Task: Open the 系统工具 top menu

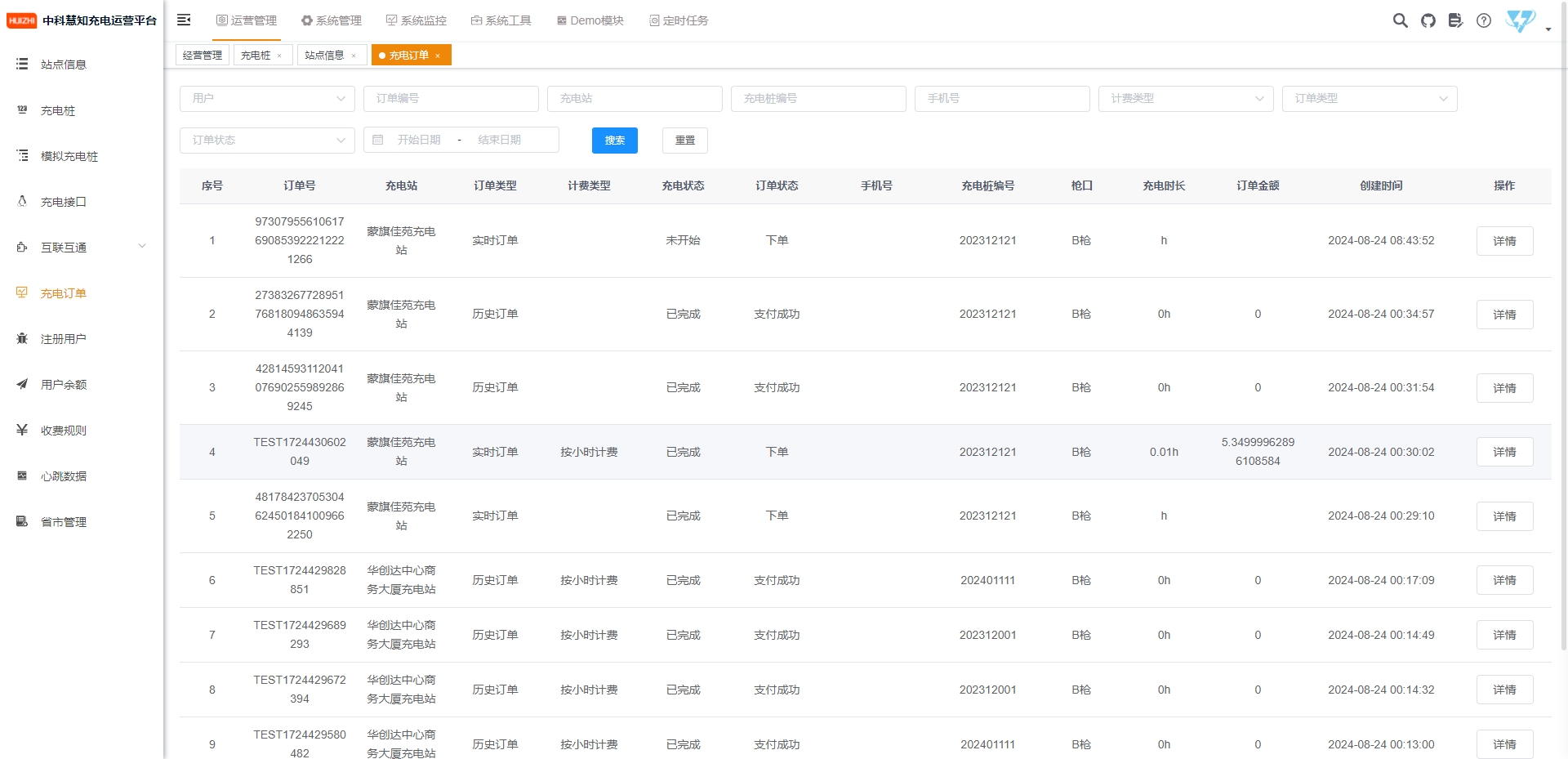Action: [x=501, y=20]
